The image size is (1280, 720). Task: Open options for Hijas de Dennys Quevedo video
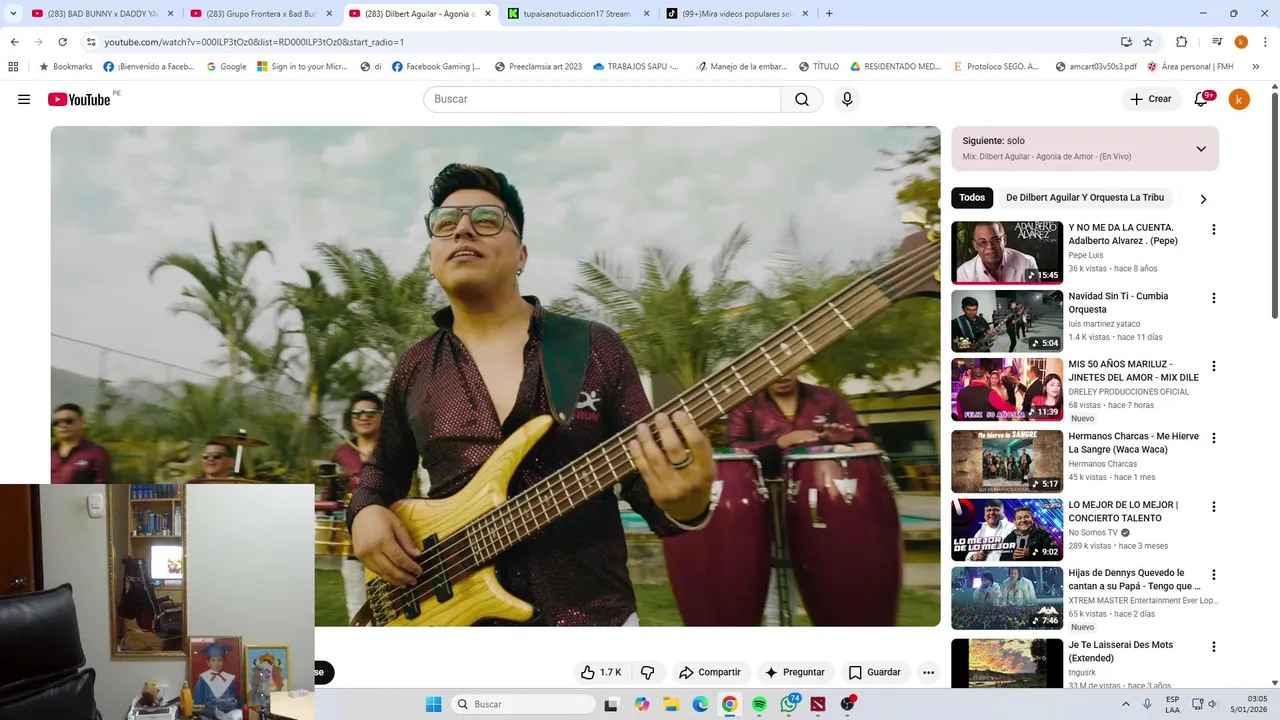1214,575
